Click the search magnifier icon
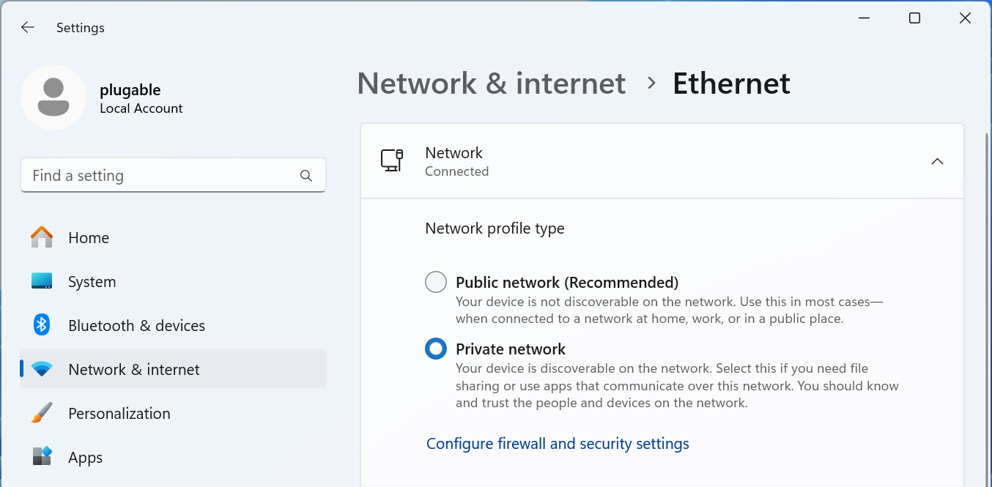 pos(306,176)
